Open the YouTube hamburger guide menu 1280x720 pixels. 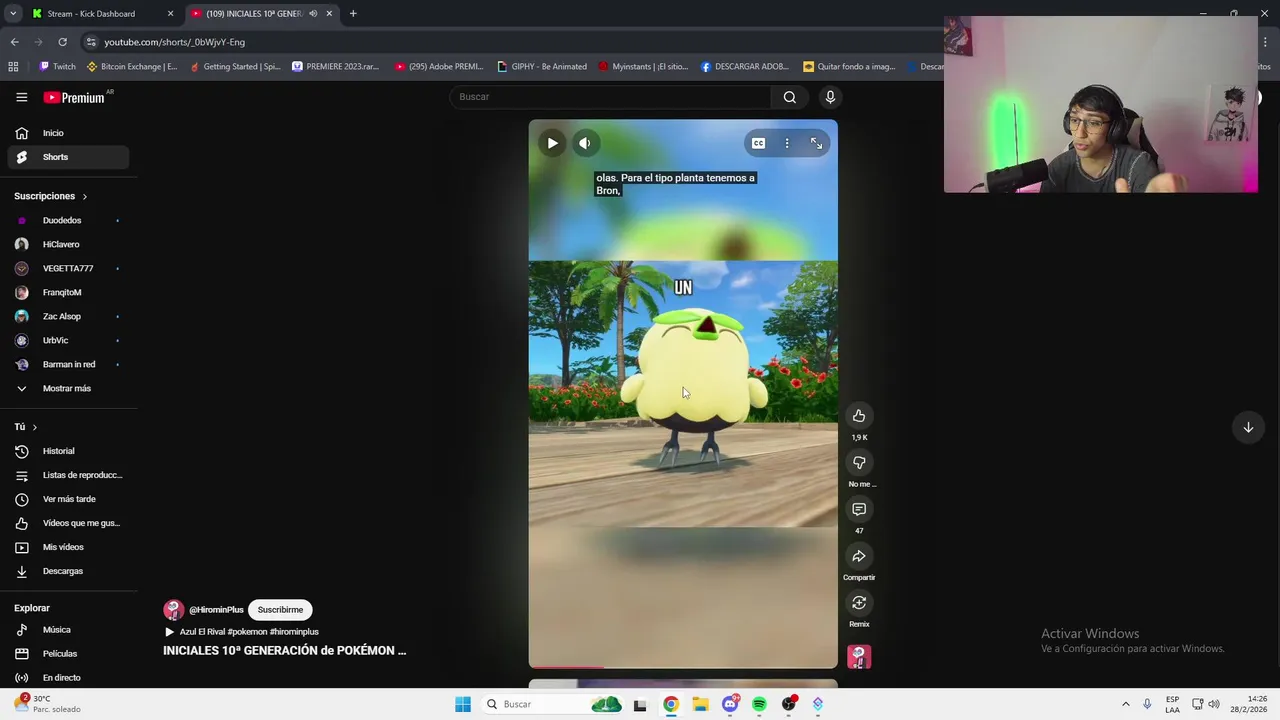click(21, 97)
